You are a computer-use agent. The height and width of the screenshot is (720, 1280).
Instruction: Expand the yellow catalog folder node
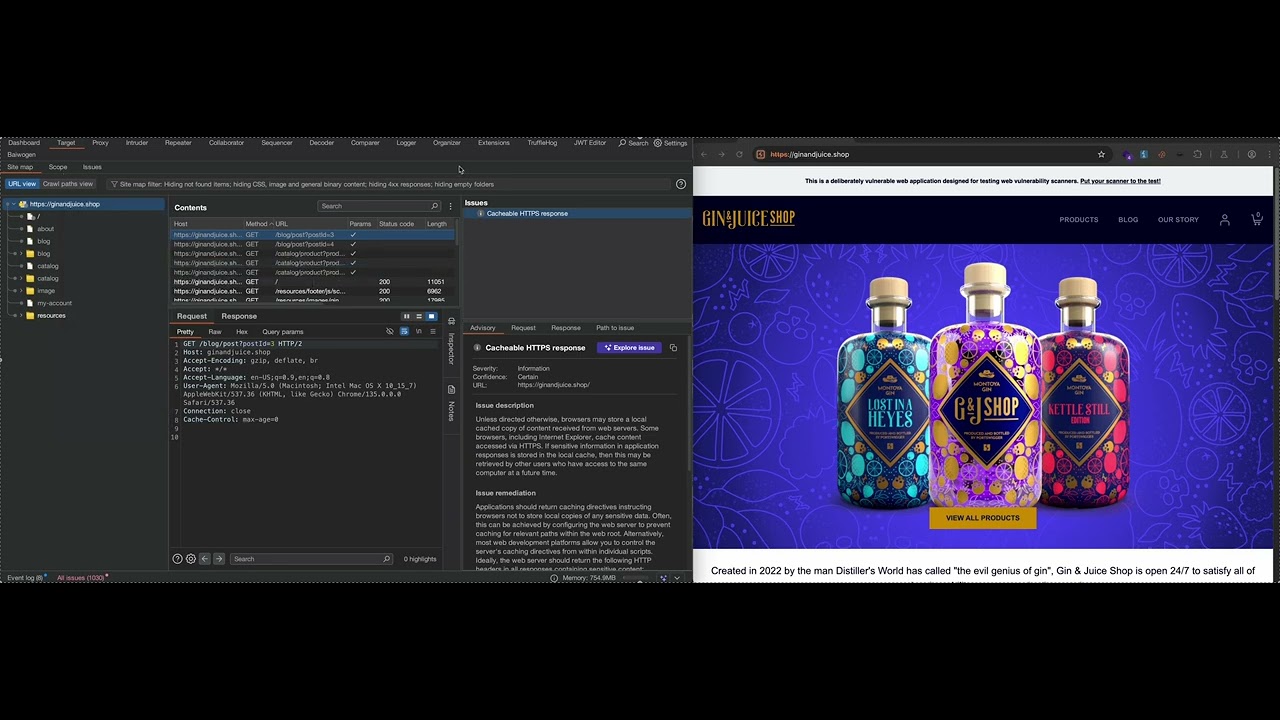point(20,278)
